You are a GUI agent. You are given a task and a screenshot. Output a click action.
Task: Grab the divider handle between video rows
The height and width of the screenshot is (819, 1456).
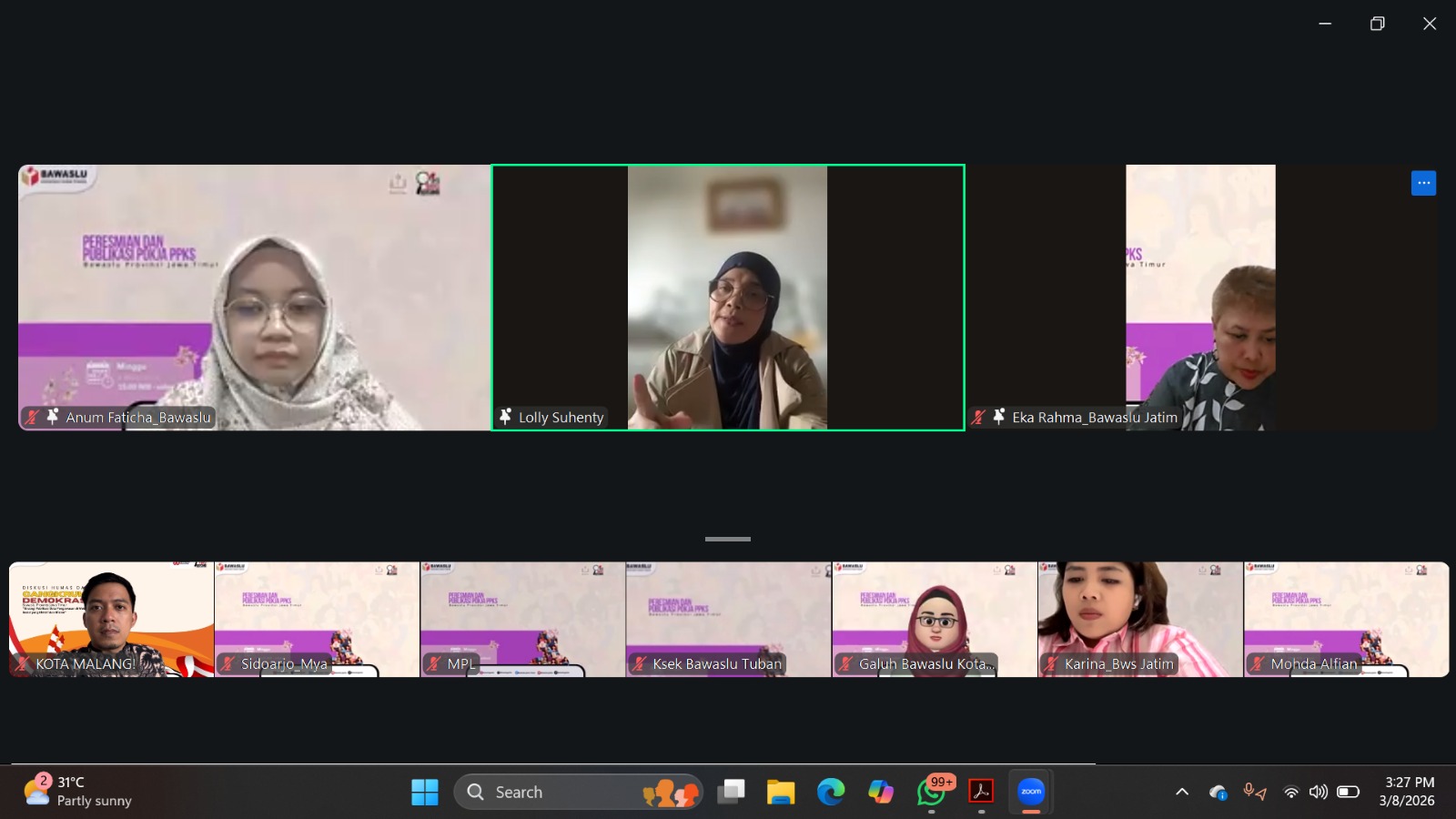728,539
